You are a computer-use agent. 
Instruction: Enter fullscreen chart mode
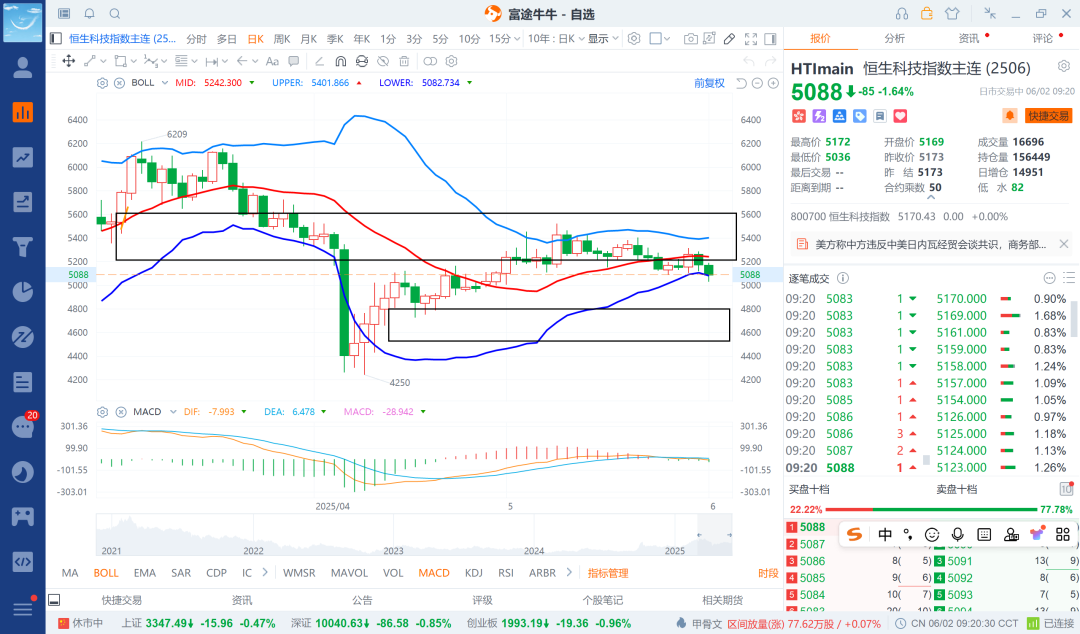click(x=751, y=39)
